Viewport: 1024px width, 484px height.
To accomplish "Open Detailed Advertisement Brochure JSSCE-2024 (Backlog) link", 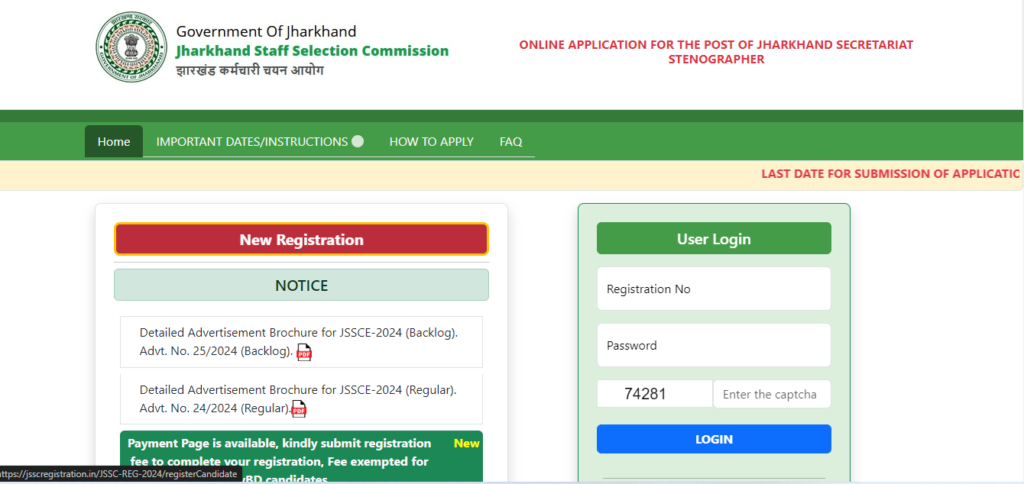I will click(298, 342).
